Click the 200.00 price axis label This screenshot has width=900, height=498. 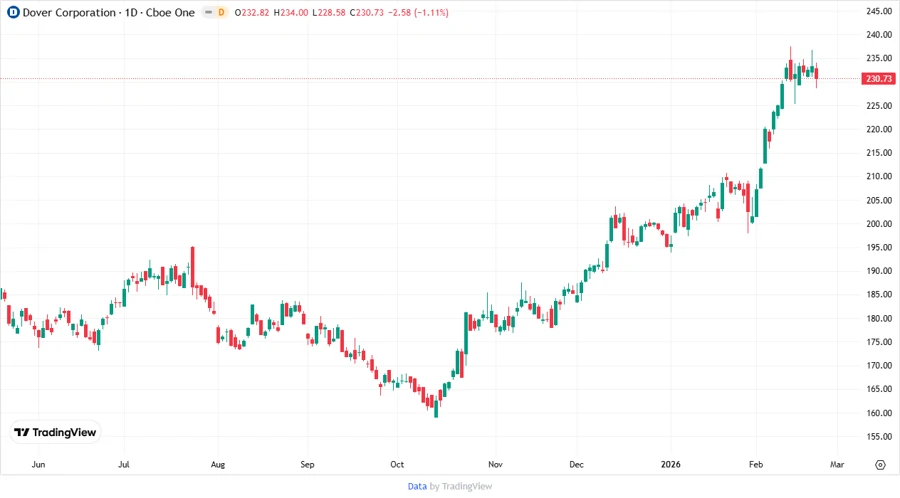(879, 224)
